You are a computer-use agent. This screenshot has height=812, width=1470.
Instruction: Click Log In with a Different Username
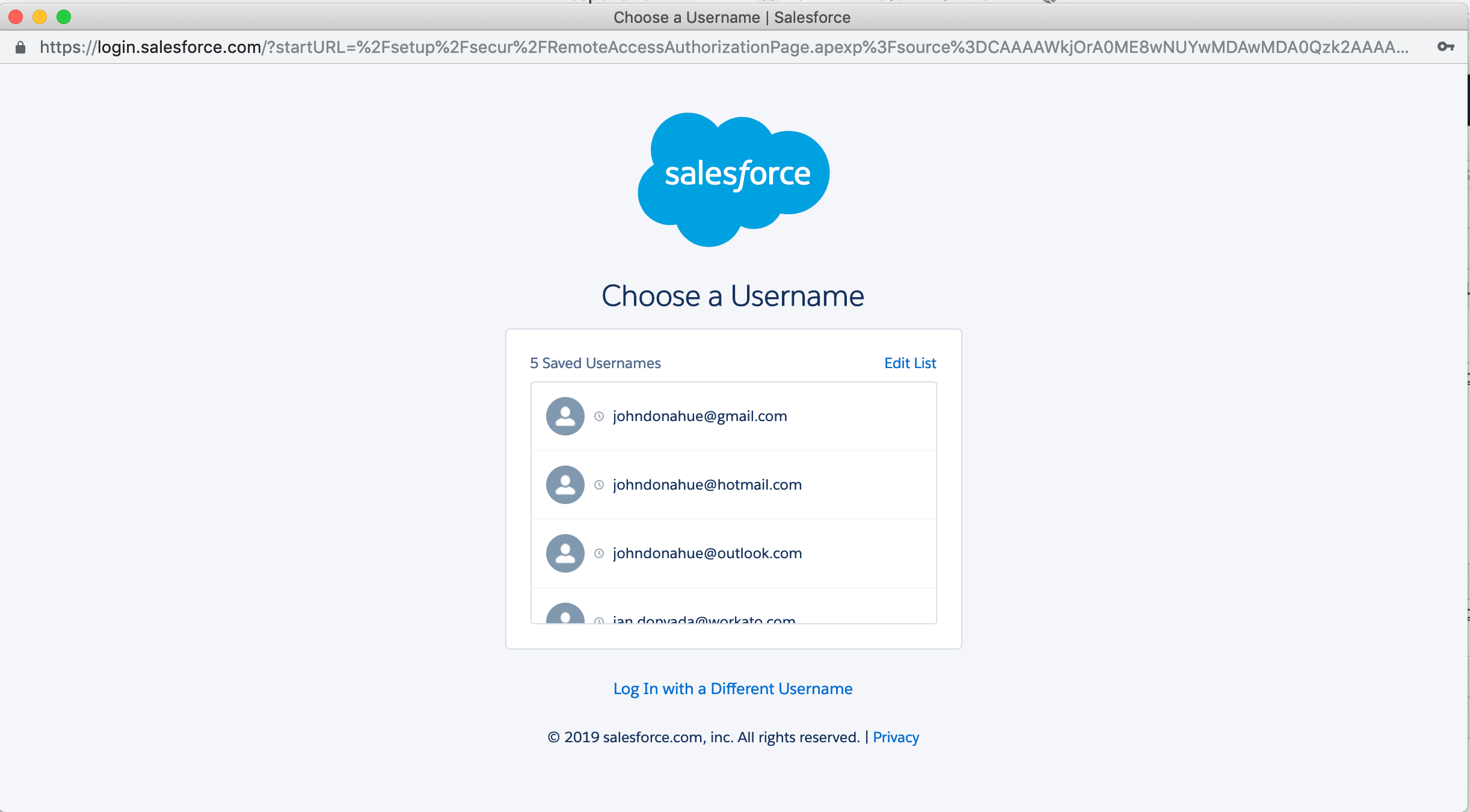point(732,687)
